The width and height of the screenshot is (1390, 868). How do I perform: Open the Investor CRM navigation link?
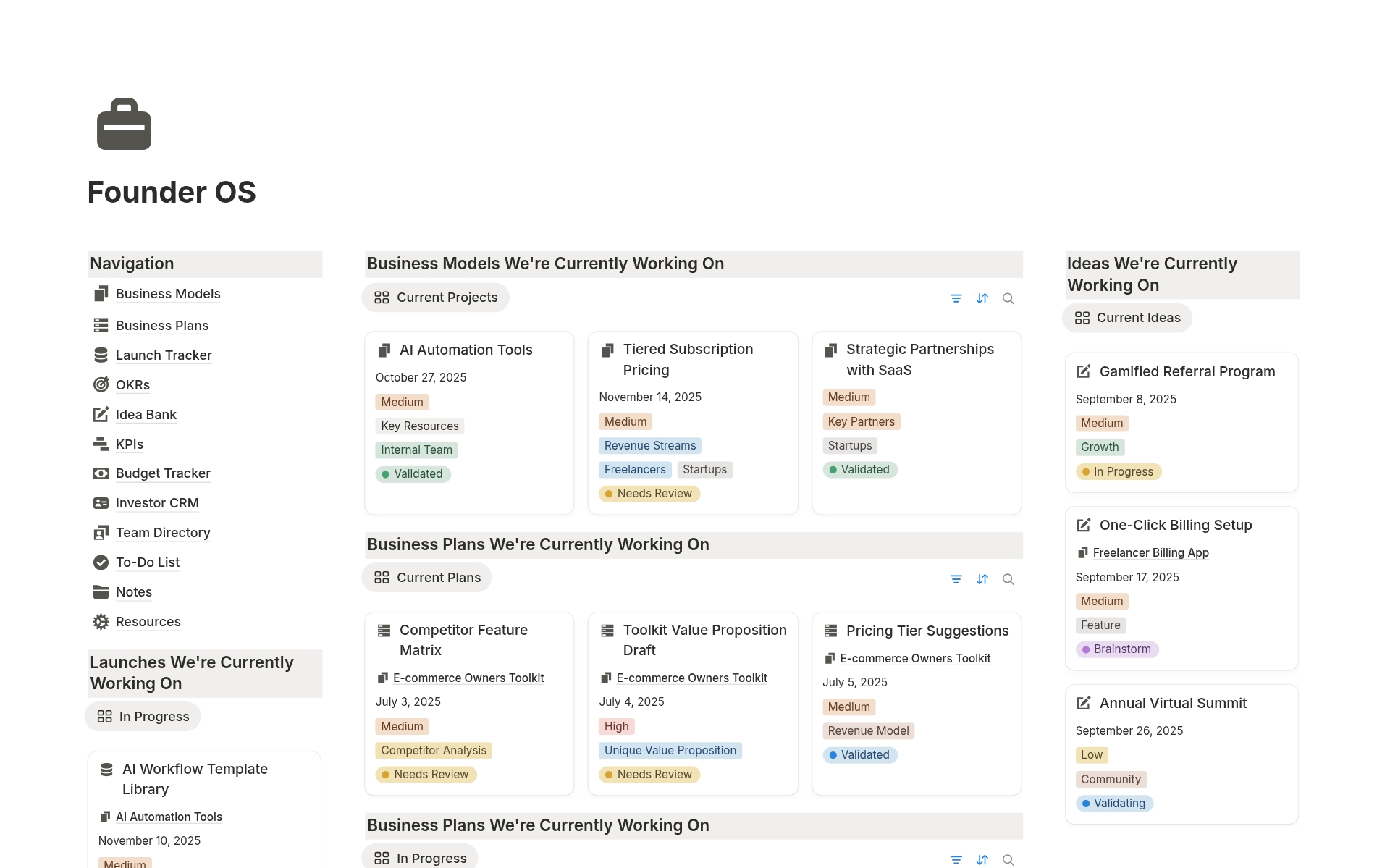157,503
